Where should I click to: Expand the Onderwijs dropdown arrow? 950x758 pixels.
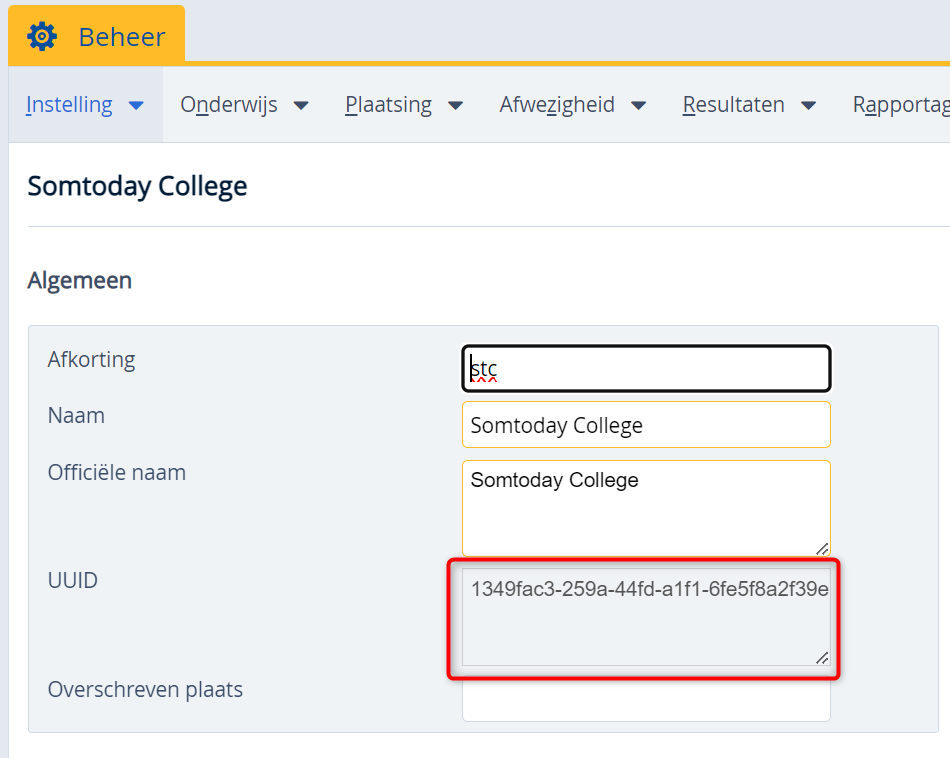301,106
